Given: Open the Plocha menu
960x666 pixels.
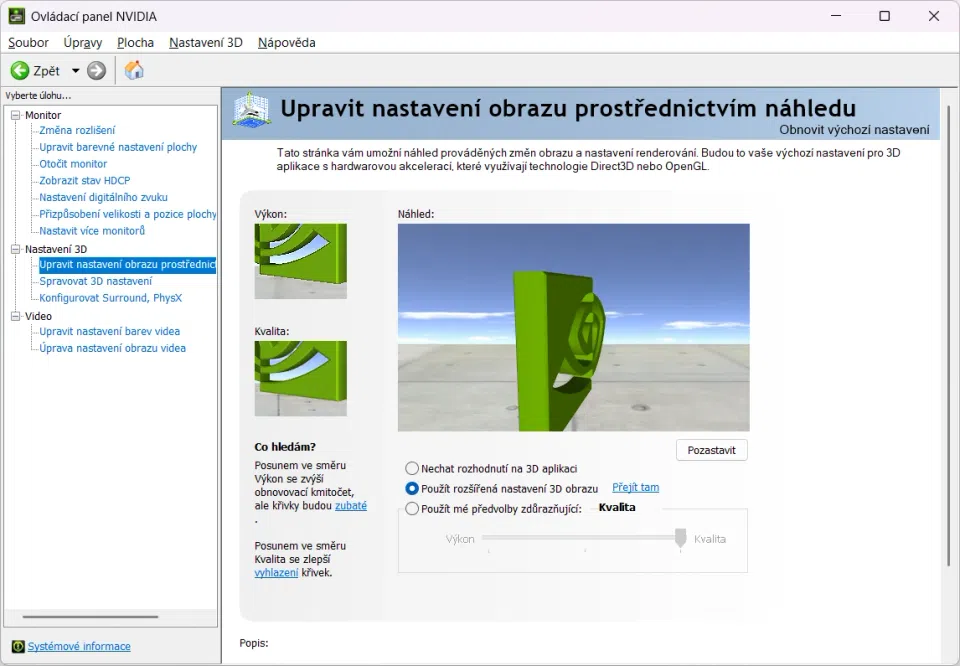Looking at the screenshot, I should [x=135, y=43].
